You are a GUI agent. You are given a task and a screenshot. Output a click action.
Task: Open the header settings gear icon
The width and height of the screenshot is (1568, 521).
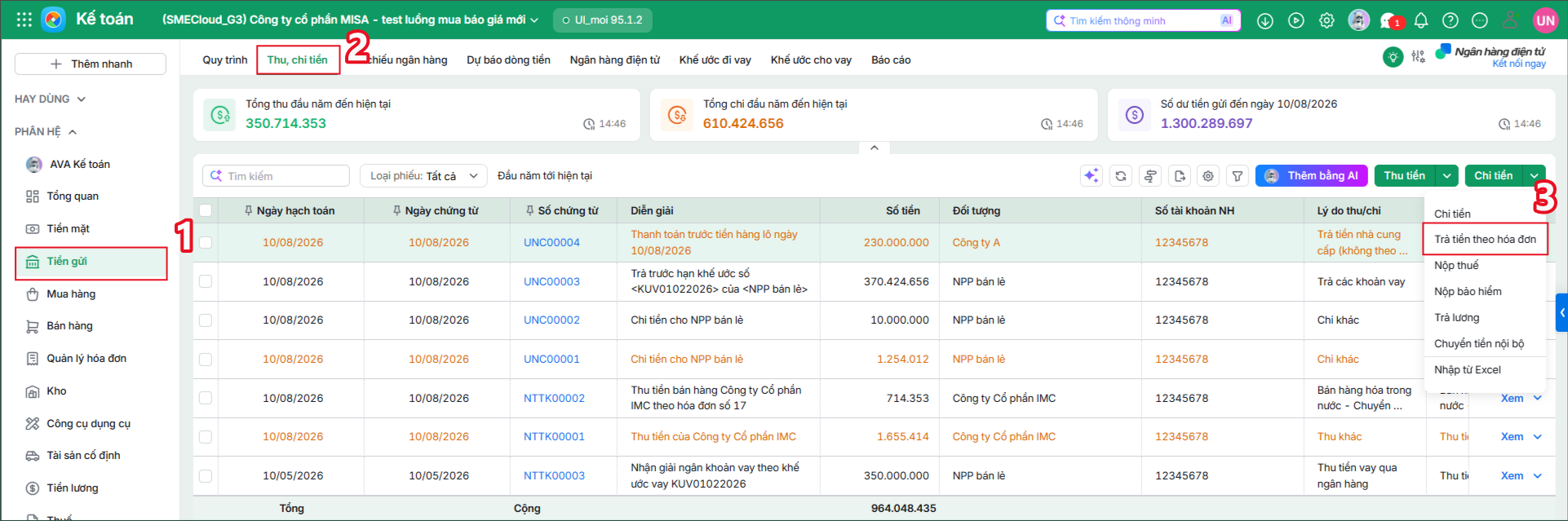tap(1327, 20)
